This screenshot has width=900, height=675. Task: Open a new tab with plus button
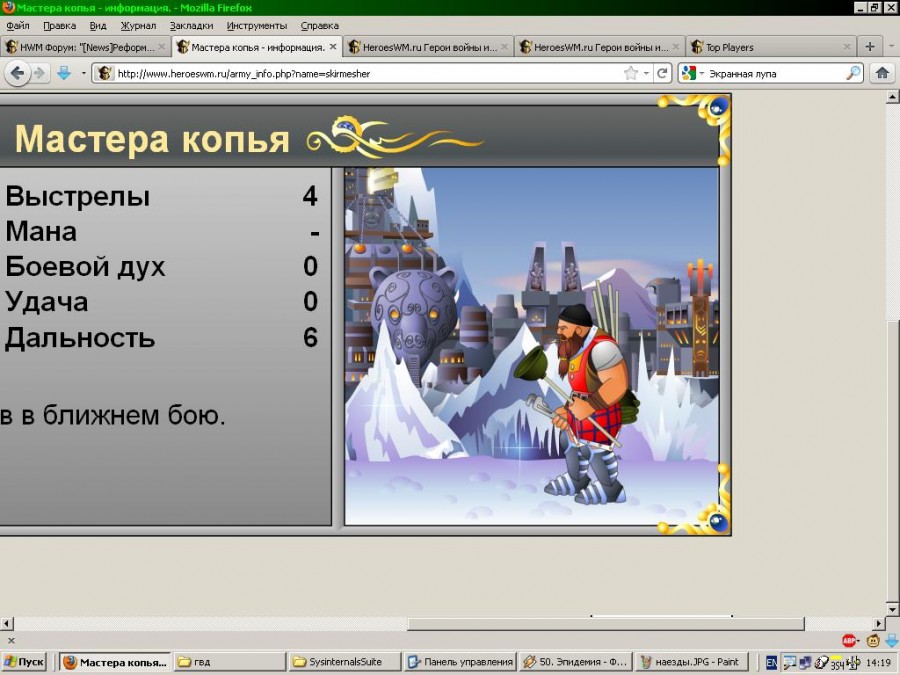coord(870,46)
